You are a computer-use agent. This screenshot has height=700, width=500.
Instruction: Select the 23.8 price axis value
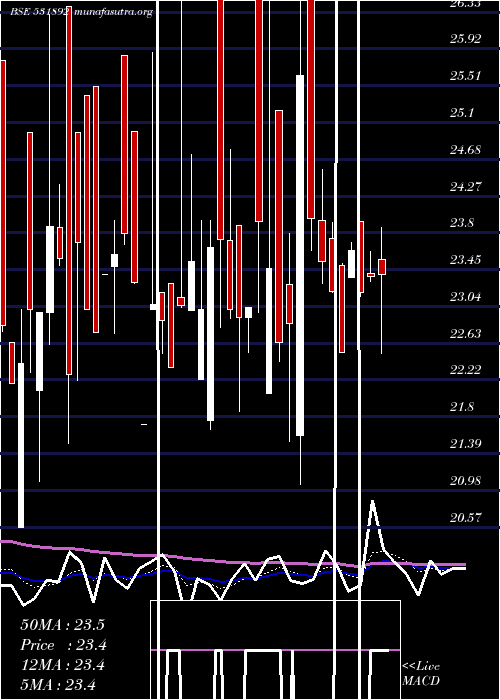[462, 223]
